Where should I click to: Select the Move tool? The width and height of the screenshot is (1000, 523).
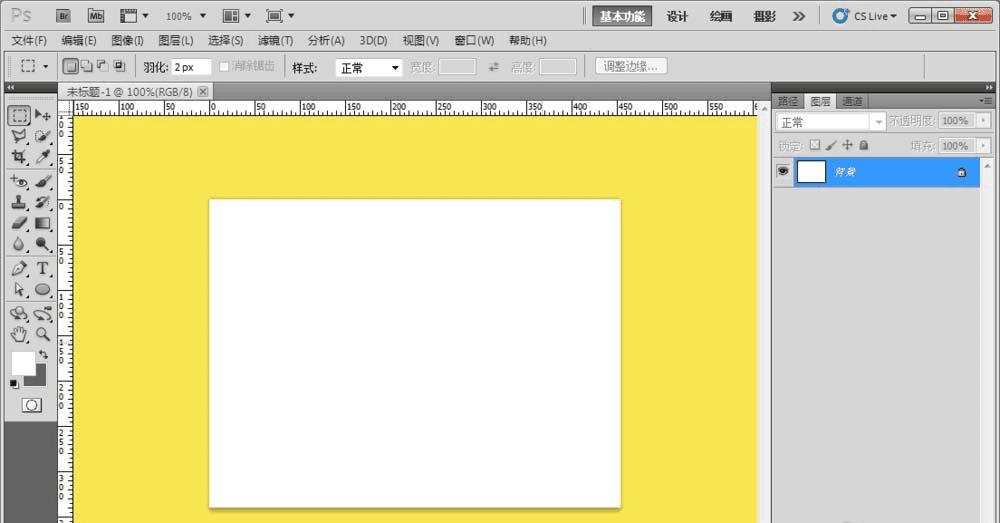coord(43,115)
